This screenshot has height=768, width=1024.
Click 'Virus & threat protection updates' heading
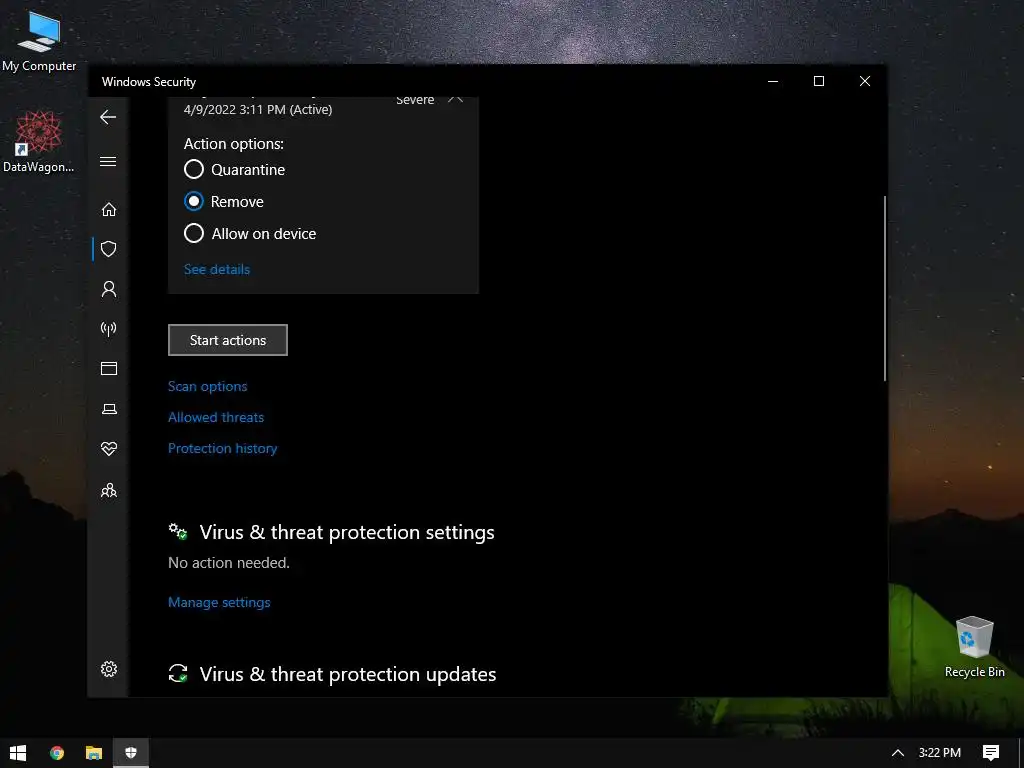(348, 674)
